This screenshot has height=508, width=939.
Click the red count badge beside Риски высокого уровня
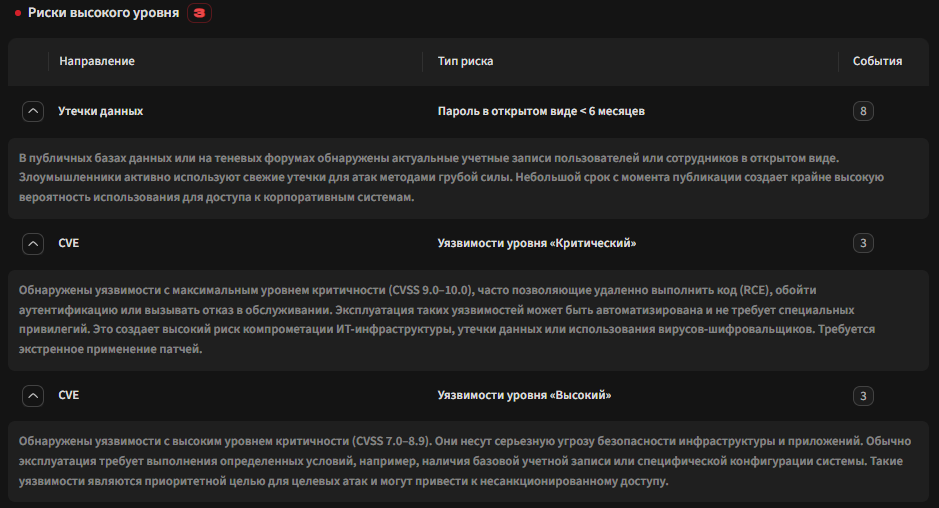[199, 13]
